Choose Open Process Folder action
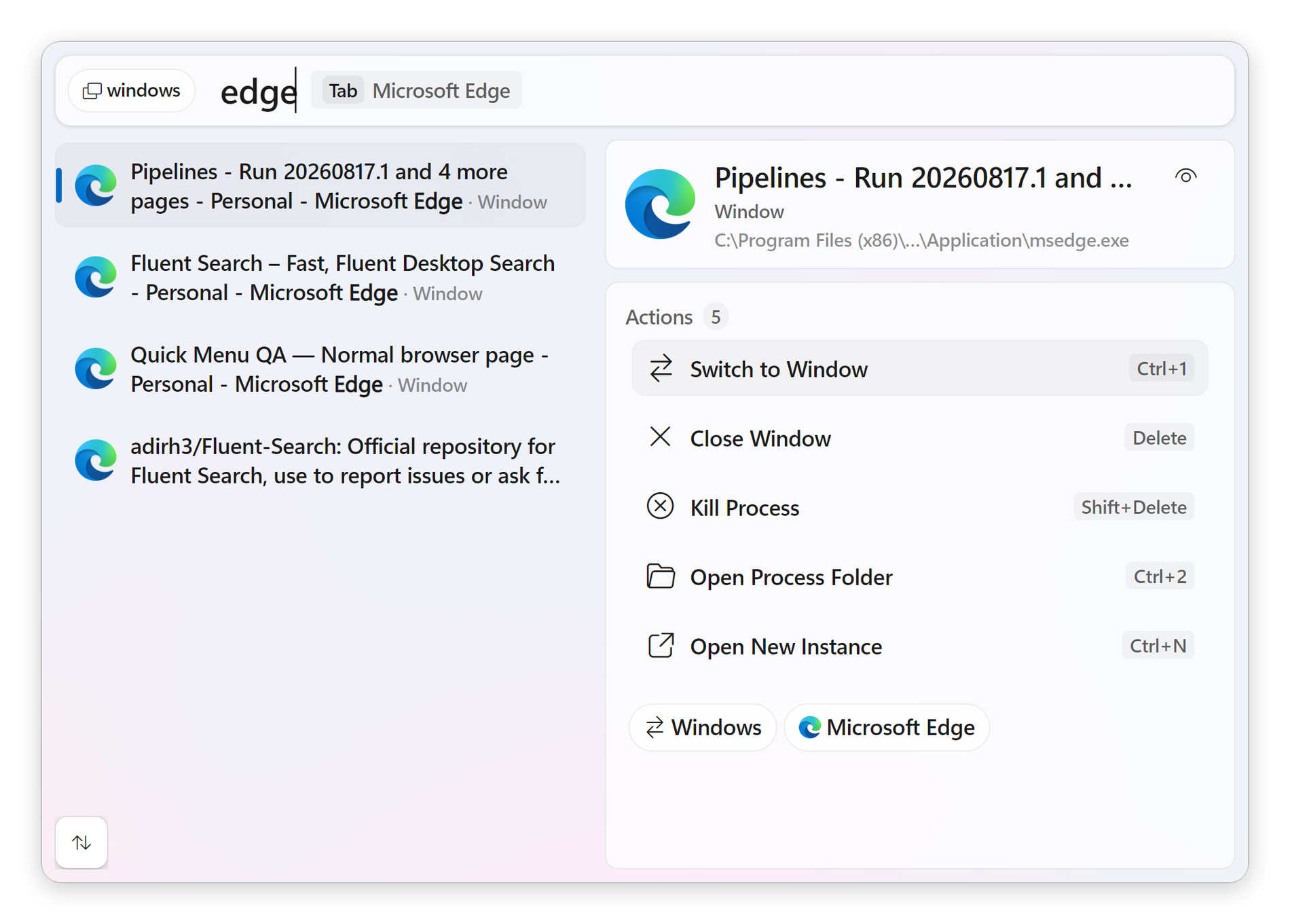 pos(920,576)
